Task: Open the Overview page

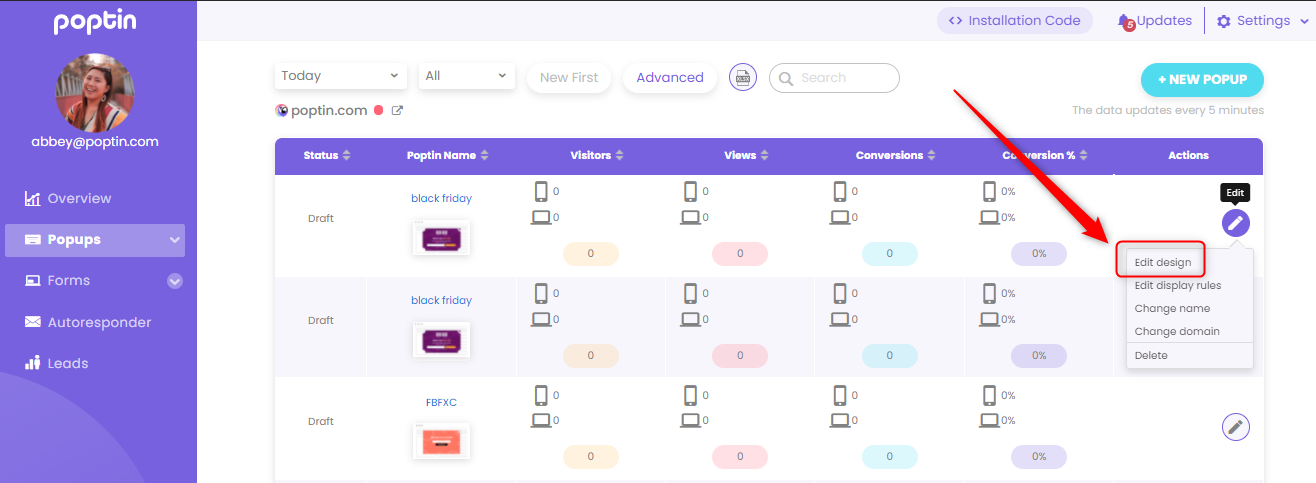Action: coord(79,198)
